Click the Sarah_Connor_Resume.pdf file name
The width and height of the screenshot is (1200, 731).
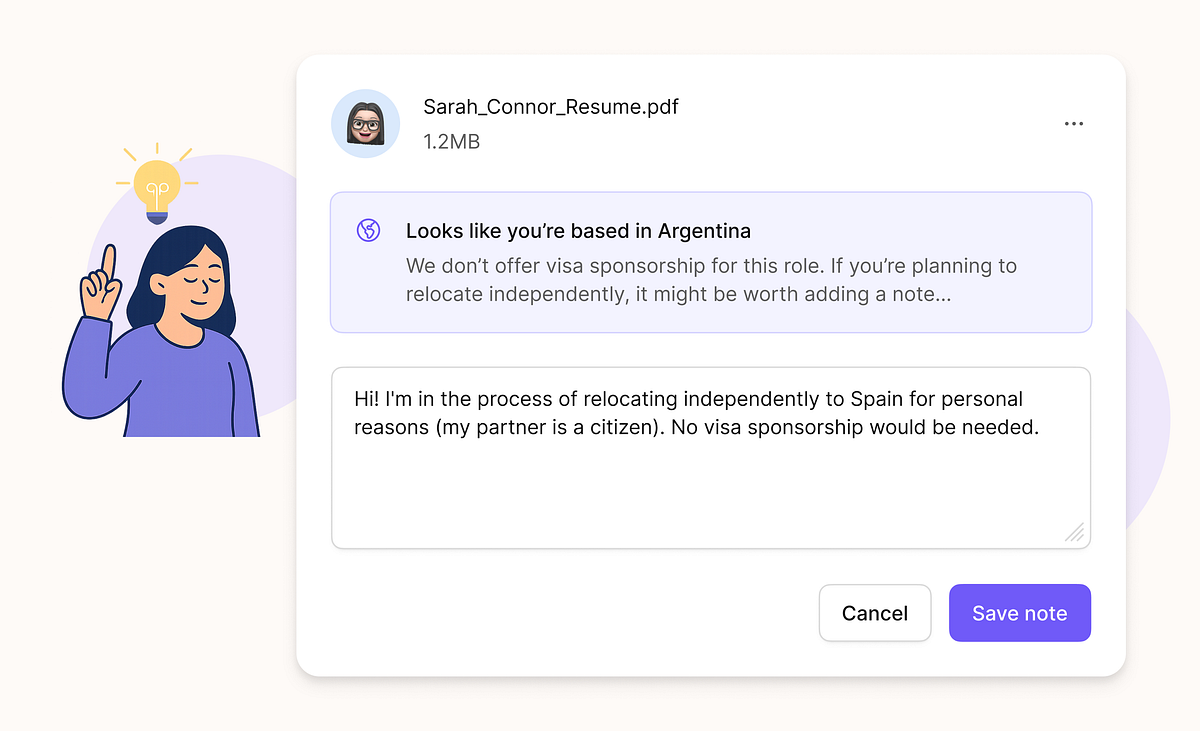click(551, 107)
